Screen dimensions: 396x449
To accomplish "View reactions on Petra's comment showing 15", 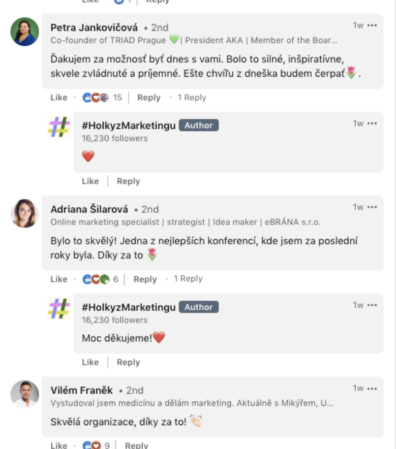I will coord(102,98).
